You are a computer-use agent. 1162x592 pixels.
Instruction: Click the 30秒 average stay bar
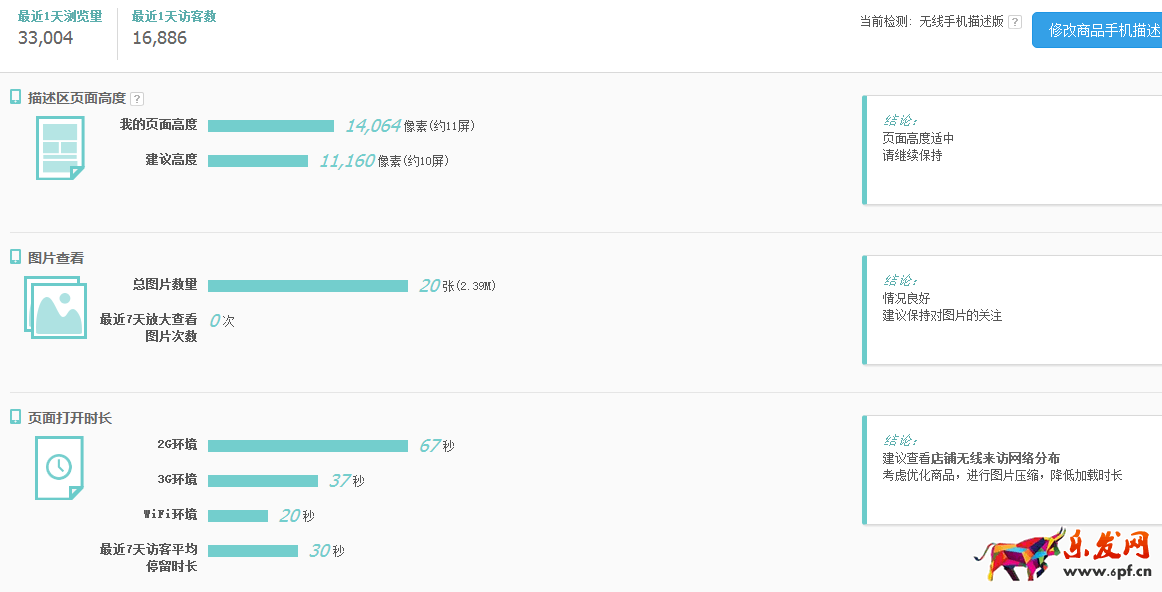253,551
